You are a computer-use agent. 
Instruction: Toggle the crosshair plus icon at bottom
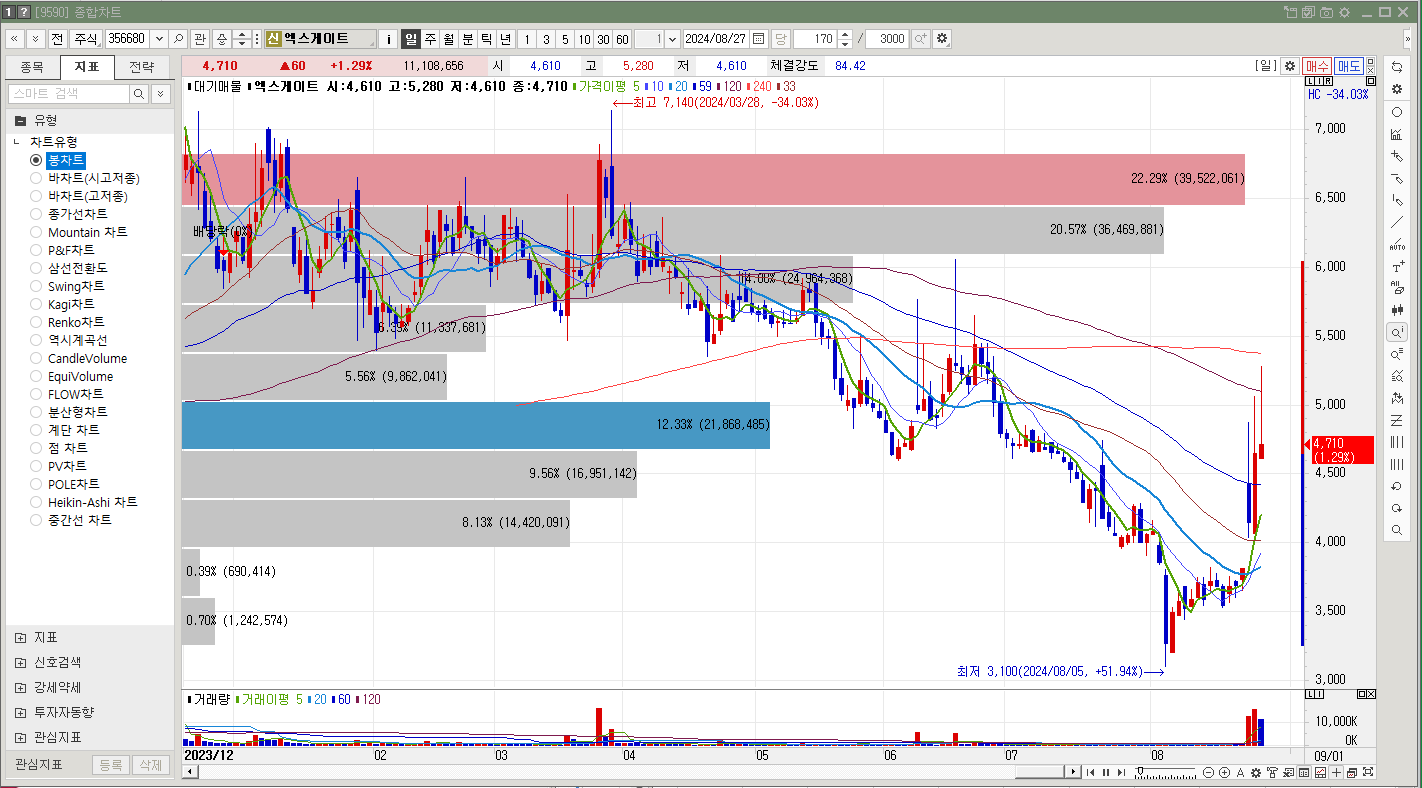tap(1336, 772)
